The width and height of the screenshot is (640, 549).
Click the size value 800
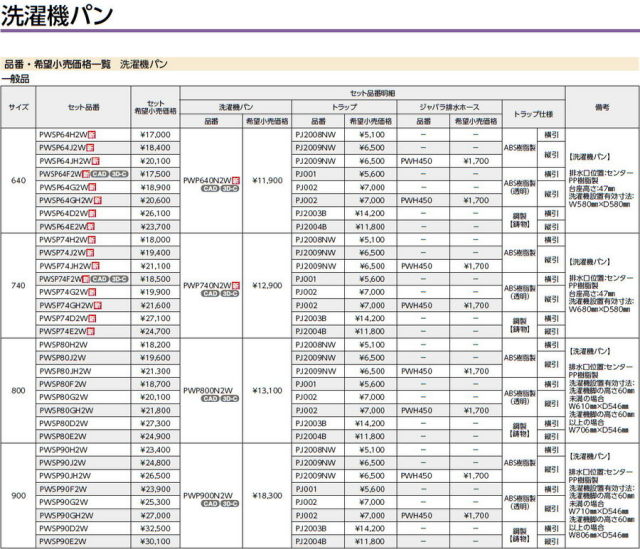pyautogui.click(x=18, y=391)
